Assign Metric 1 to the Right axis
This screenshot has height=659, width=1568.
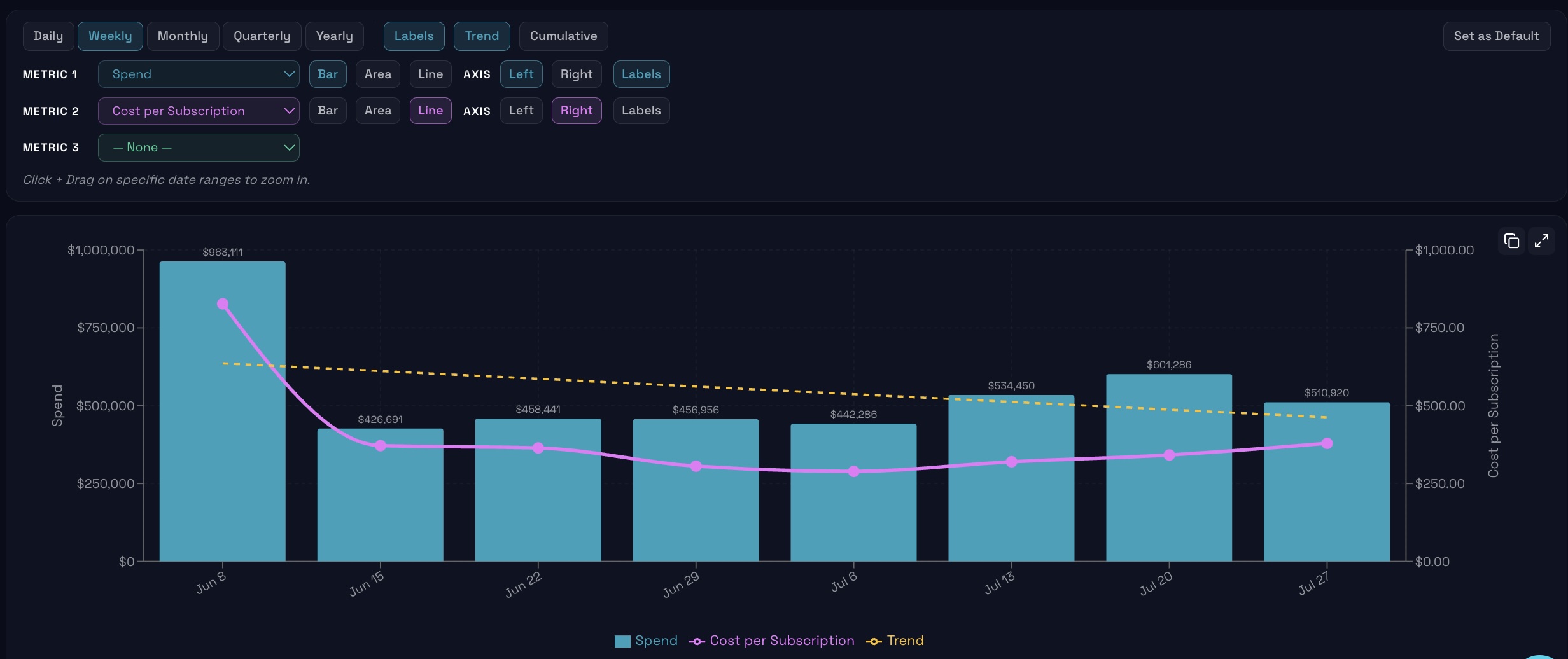coord(577,74)
